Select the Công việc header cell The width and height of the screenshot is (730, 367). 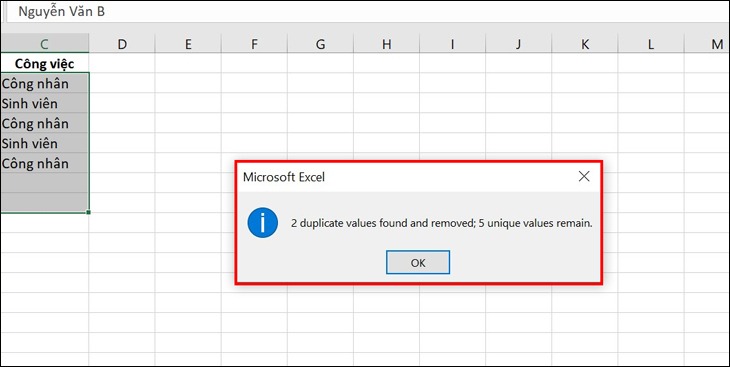coord(44,63)
